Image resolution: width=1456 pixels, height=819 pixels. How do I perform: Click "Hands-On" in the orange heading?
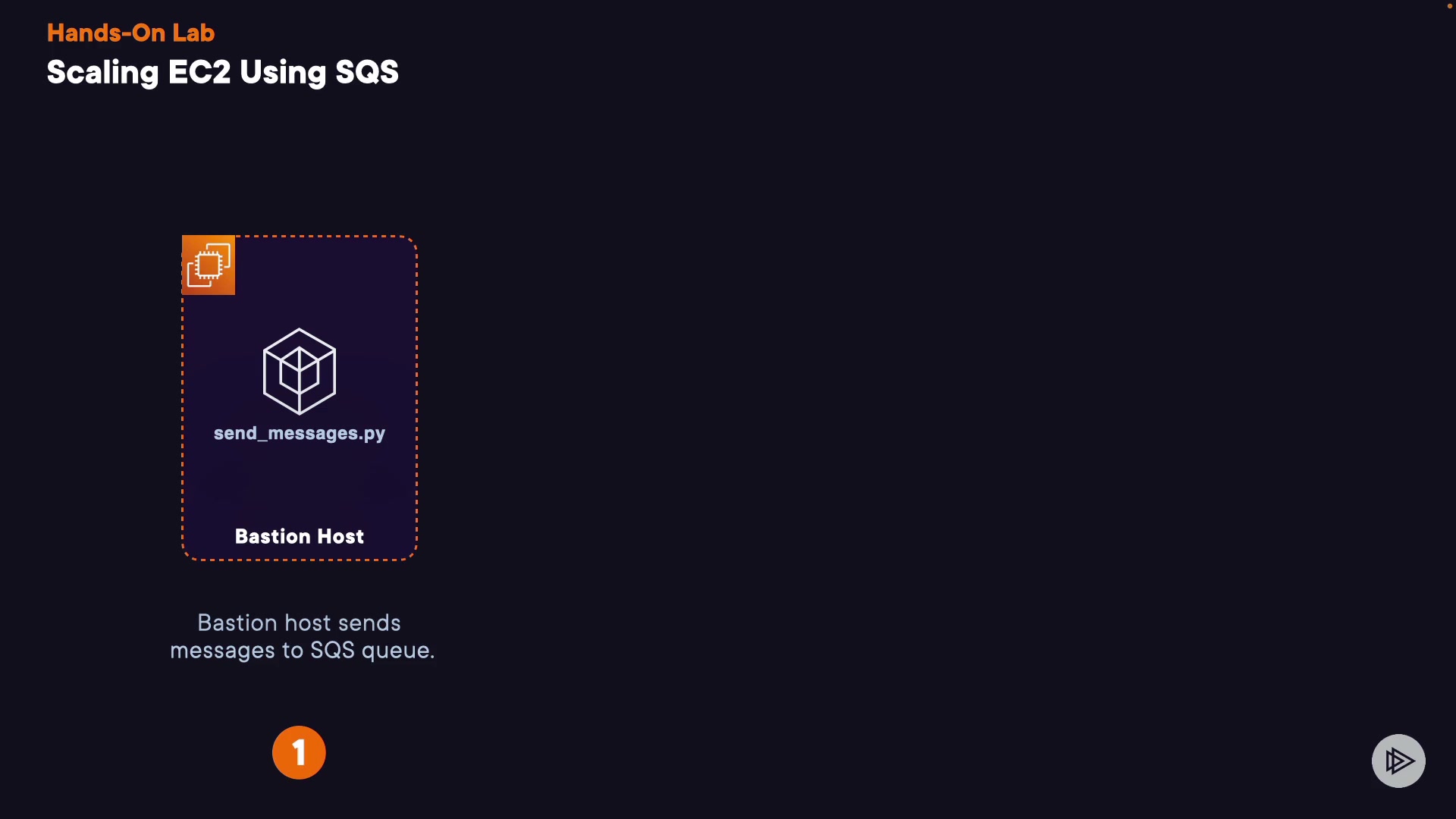[106, 33]
